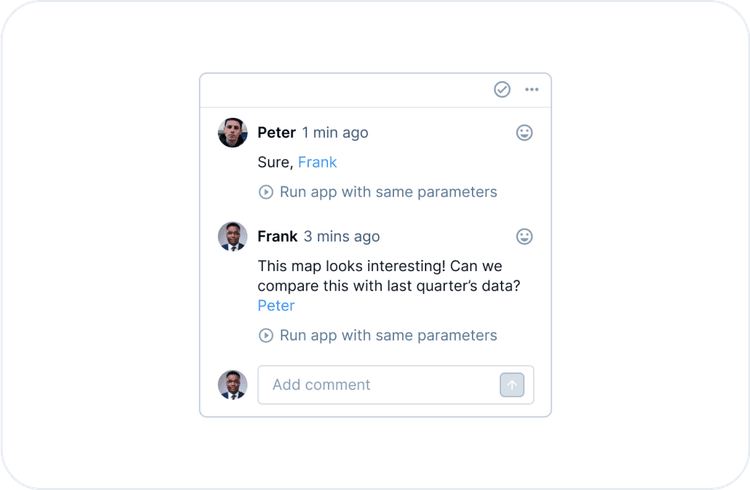Viewport: 750px width, 490px height.
Task: Click the "1 min ago" timestamp
Action: pyautogui.click(x=335, y=132)
